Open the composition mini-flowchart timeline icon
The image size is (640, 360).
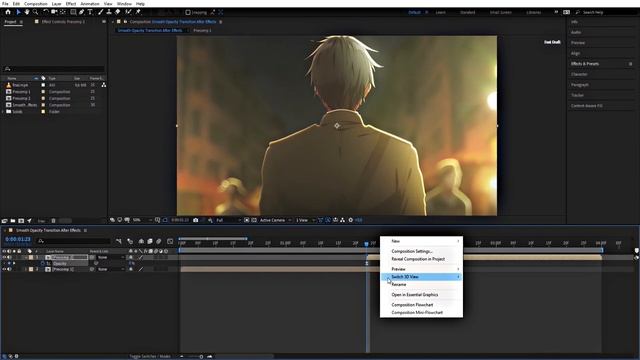click(119, 241)
